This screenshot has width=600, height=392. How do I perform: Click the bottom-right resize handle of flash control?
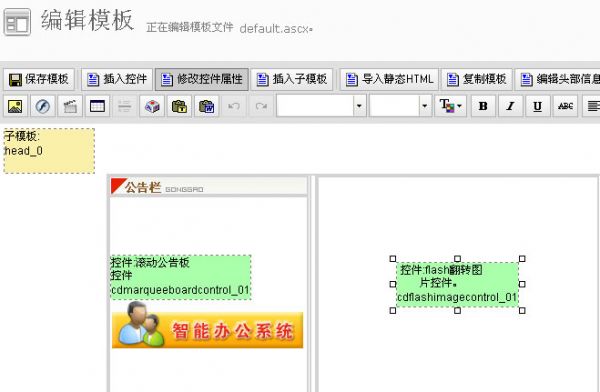(522, 310)
